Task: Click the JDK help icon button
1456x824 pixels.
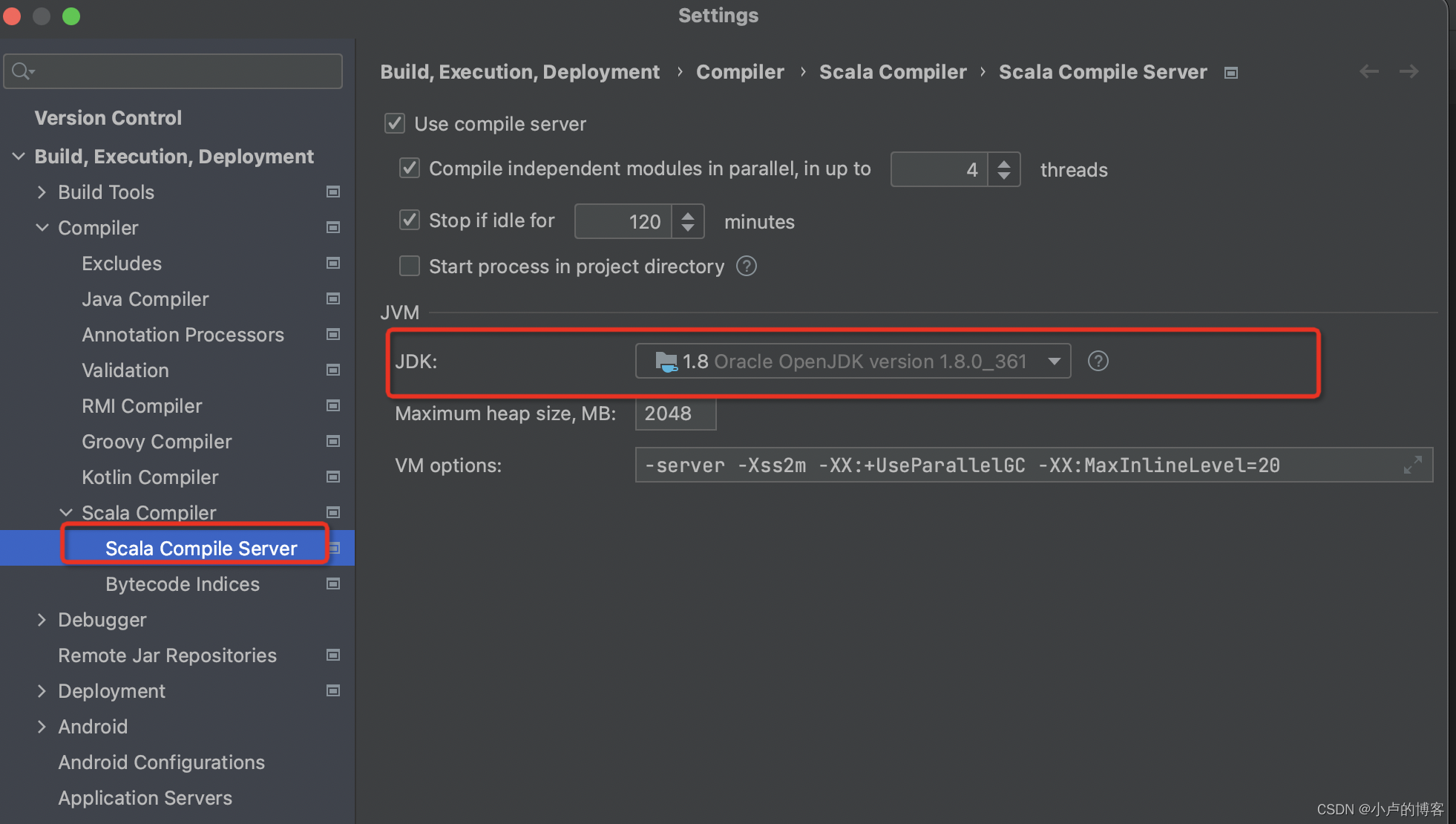Action: pyautogui.click(x=1098, y=361)
